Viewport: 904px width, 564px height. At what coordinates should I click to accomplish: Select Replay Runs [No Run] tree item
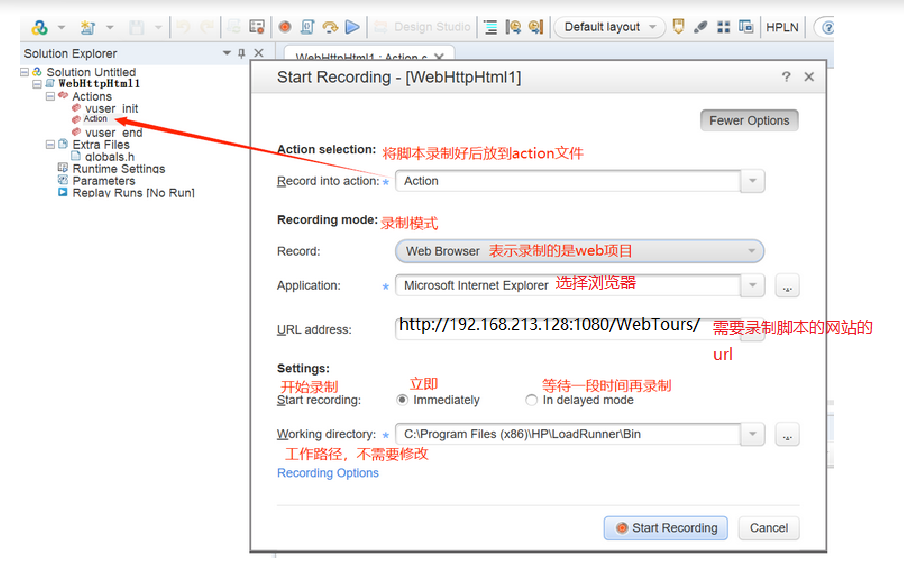tap(133, 193)
